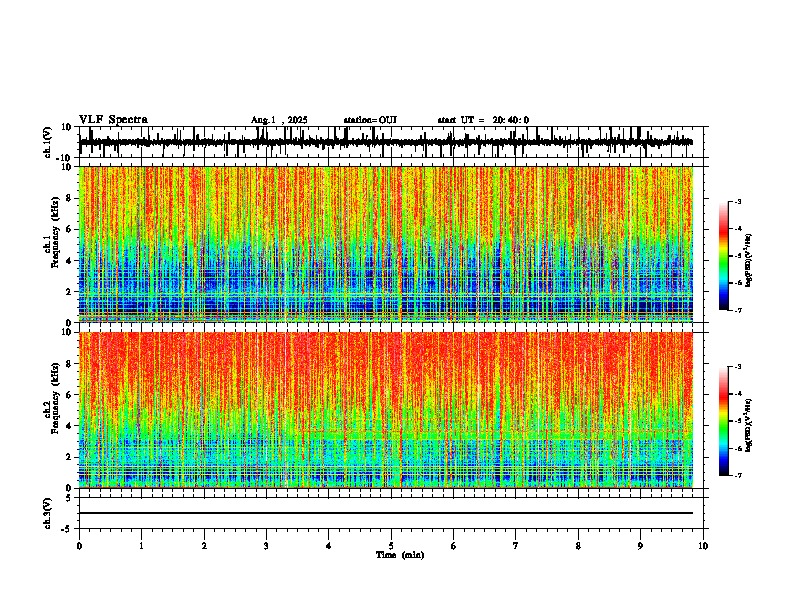Click the 'Time (min)' axis label

click(x=400, y=555)
